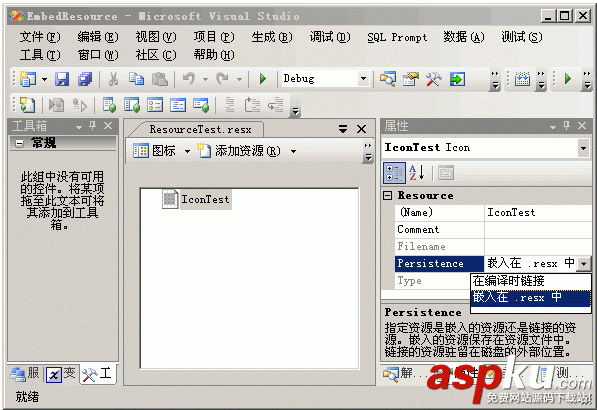The width and height of the screenshot is (597, 410).
Task: Collapse the Resource category
Action: coord(388,196)
